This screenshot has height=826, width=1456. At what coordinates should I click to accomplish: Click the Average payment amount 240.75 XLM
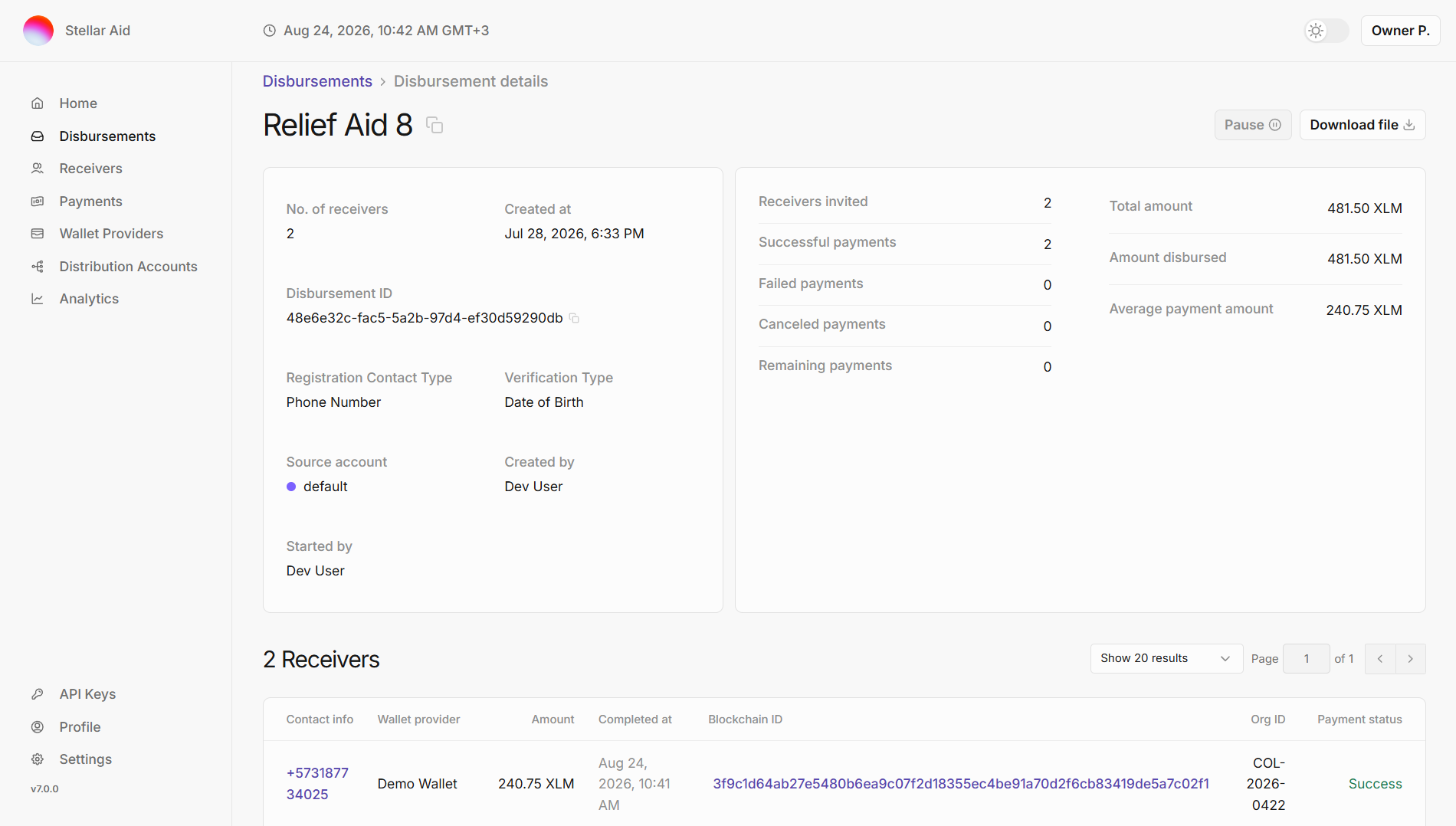pos(1364,310)
